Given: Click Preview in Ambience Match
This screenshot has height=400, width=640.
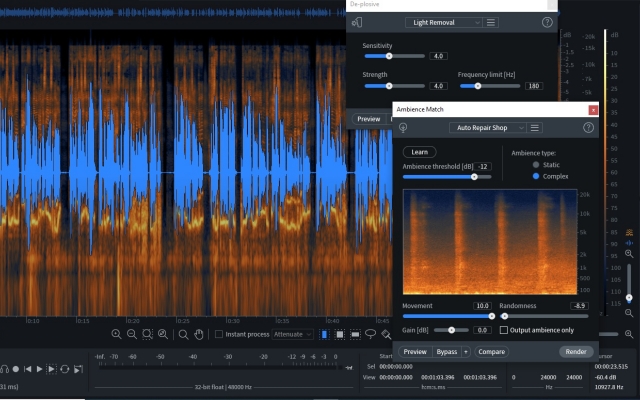Looking at the screenshot, I should coord(415,351).
